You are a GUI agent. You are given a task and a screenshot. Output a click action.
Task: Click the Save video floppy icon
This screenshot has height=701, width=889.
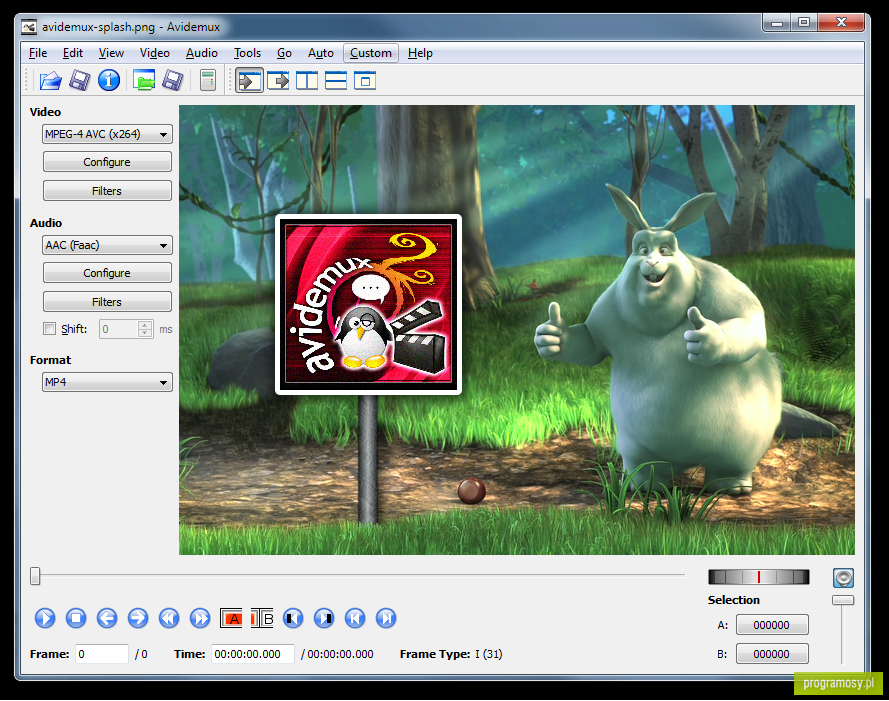point(79,81)
